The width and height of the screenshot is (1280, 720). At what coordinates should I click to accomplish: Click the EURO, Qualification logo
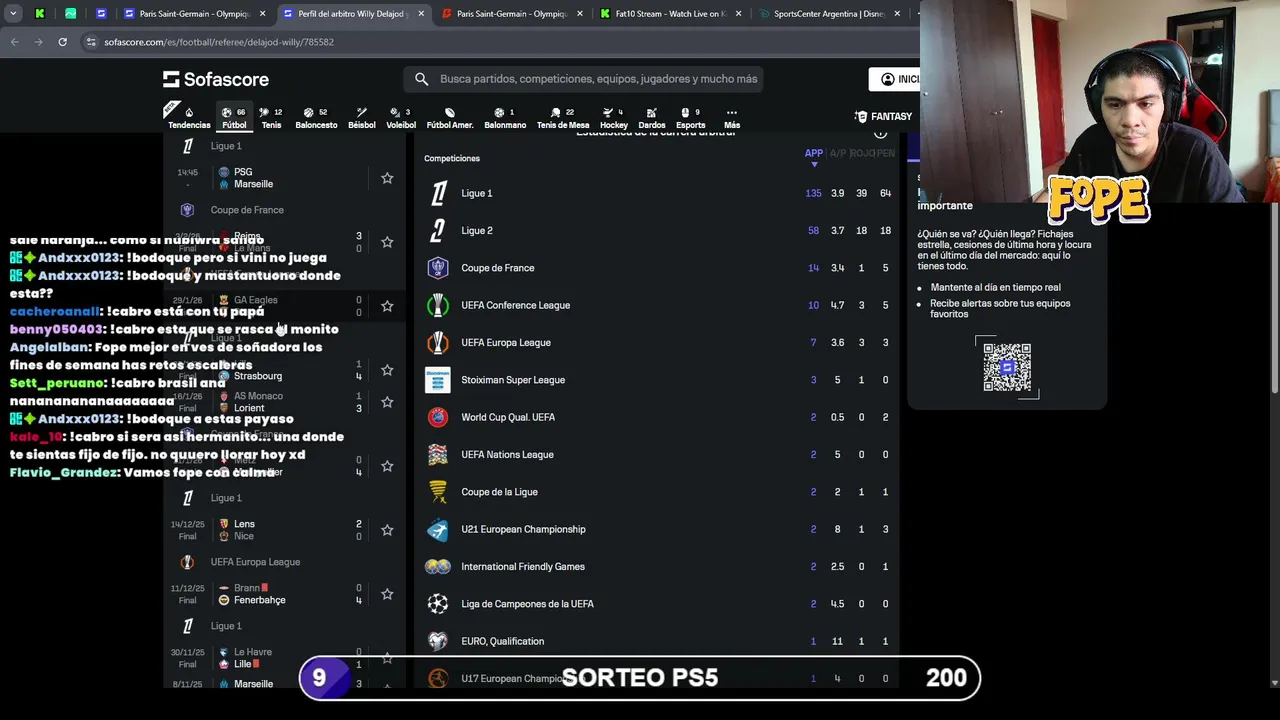click(438, 641)
